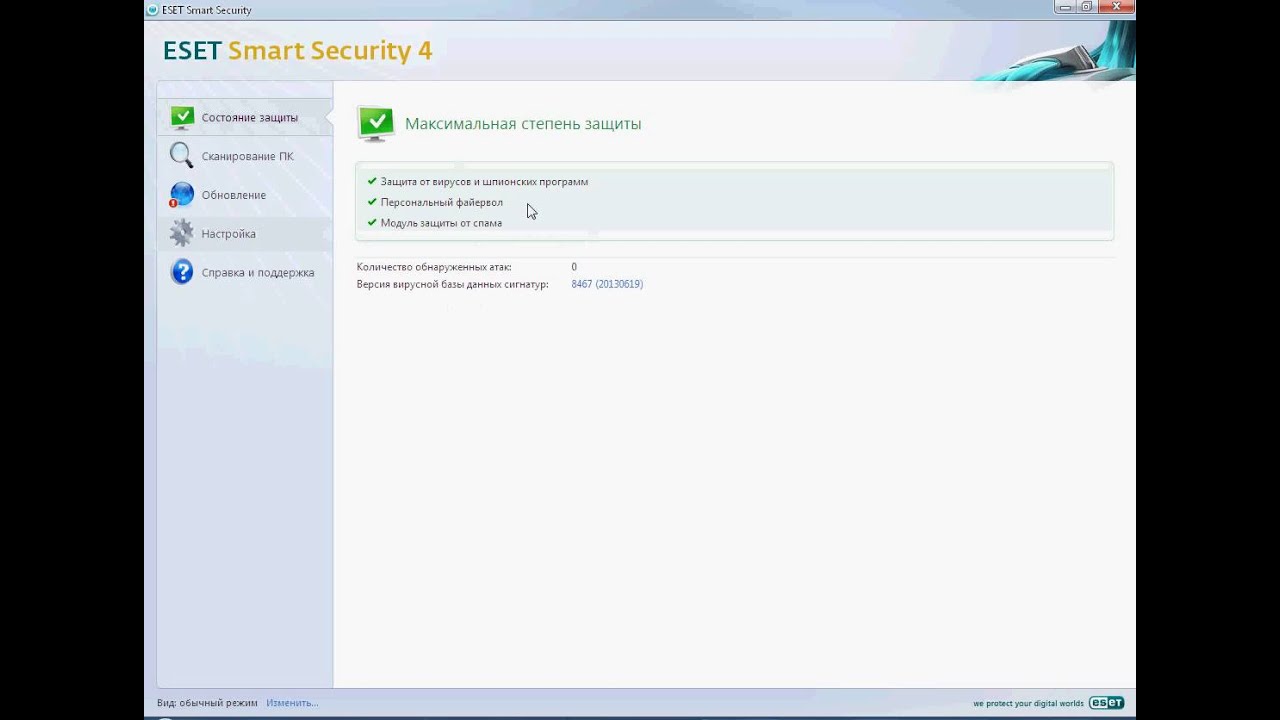
Task: Open Сканирование ПК section
Action: coord(245,156)
